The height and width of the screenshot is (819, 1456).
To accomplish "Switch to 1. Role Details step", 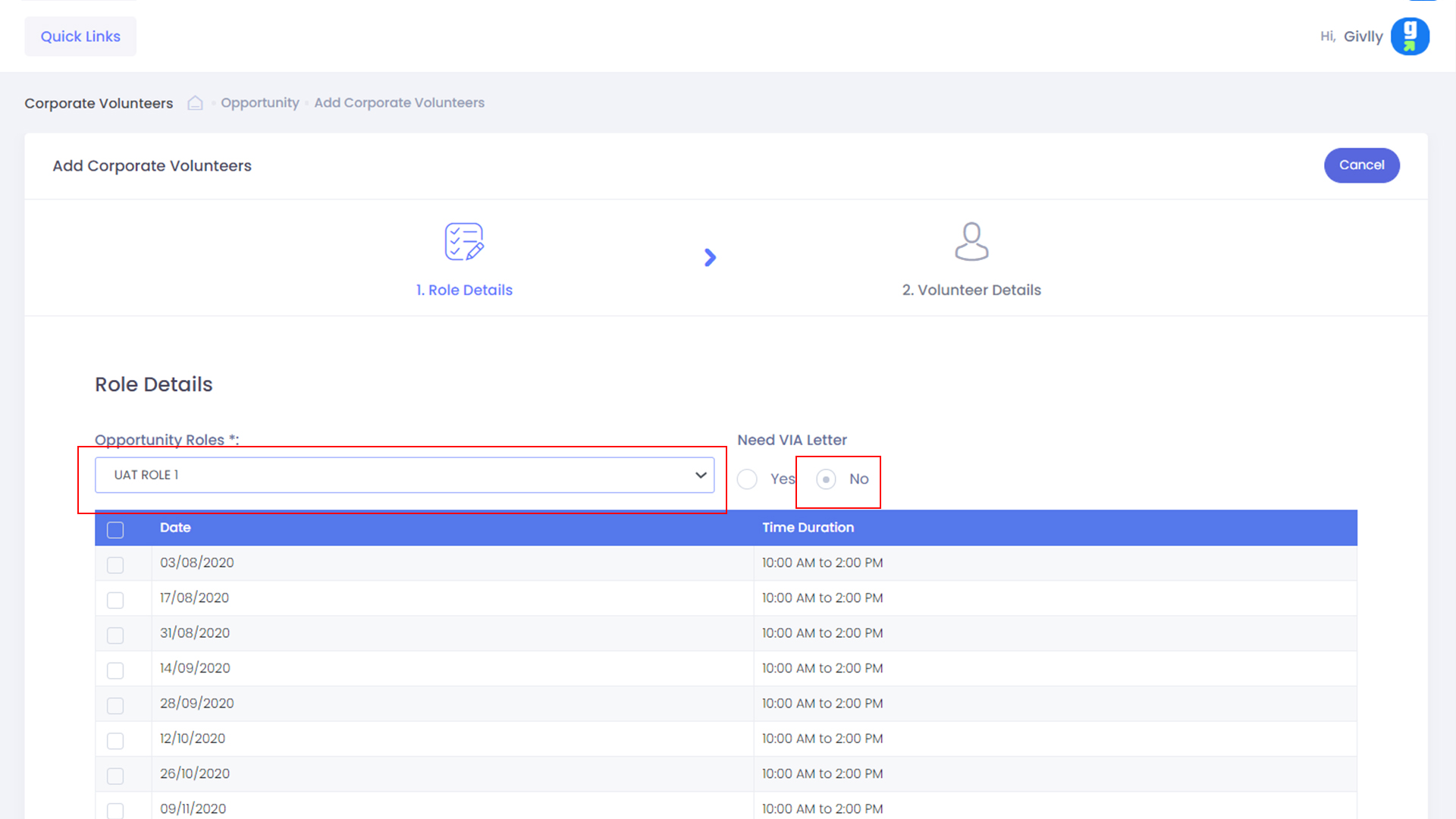I will point(464,290).
